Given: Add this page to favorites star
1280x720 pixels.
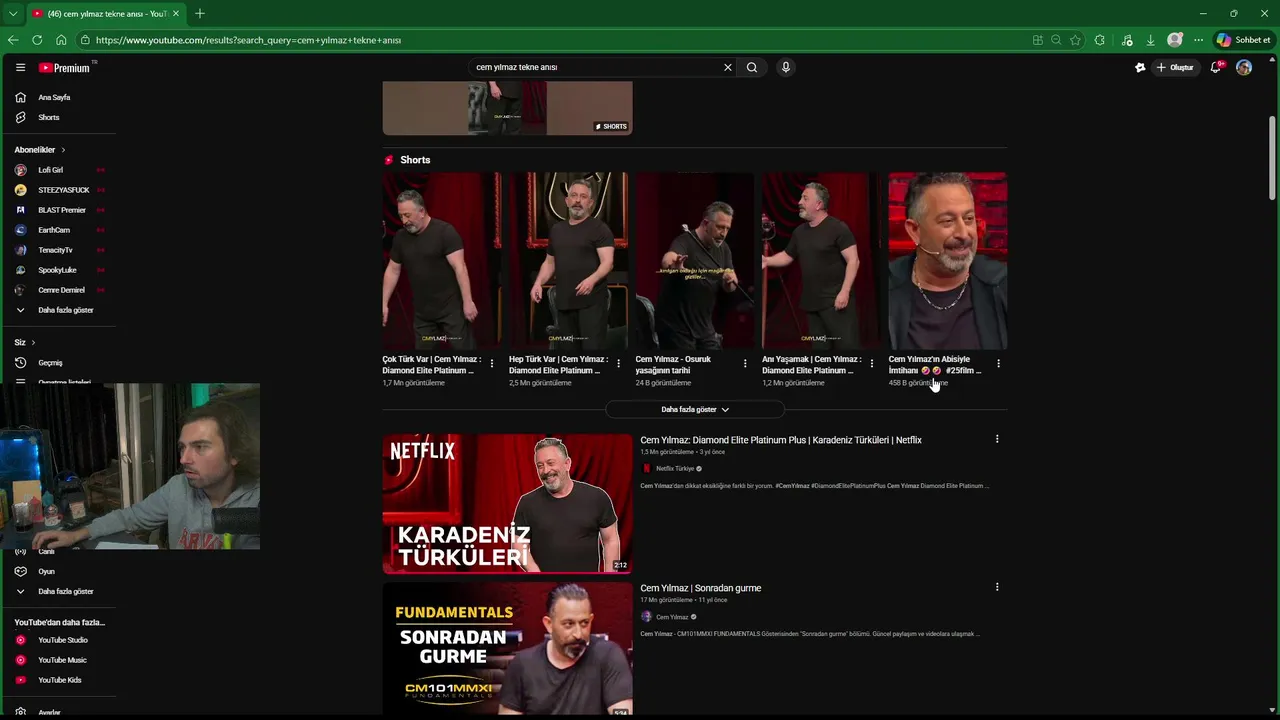Looking at the screenshot, I should click(1075, 40).
